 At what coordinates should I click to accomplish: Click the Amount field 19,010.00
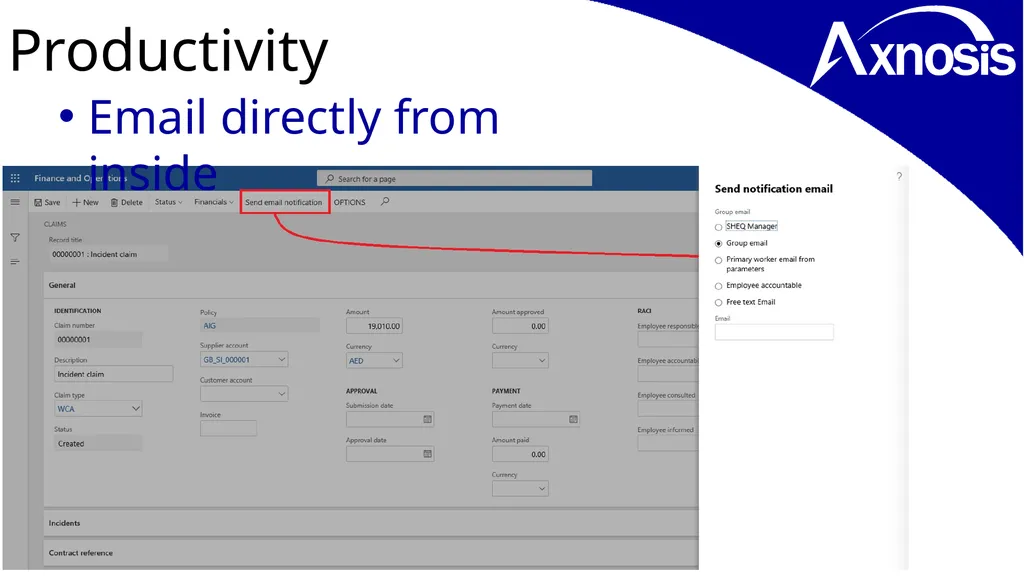pyautogui.click(x=374, y=326)
